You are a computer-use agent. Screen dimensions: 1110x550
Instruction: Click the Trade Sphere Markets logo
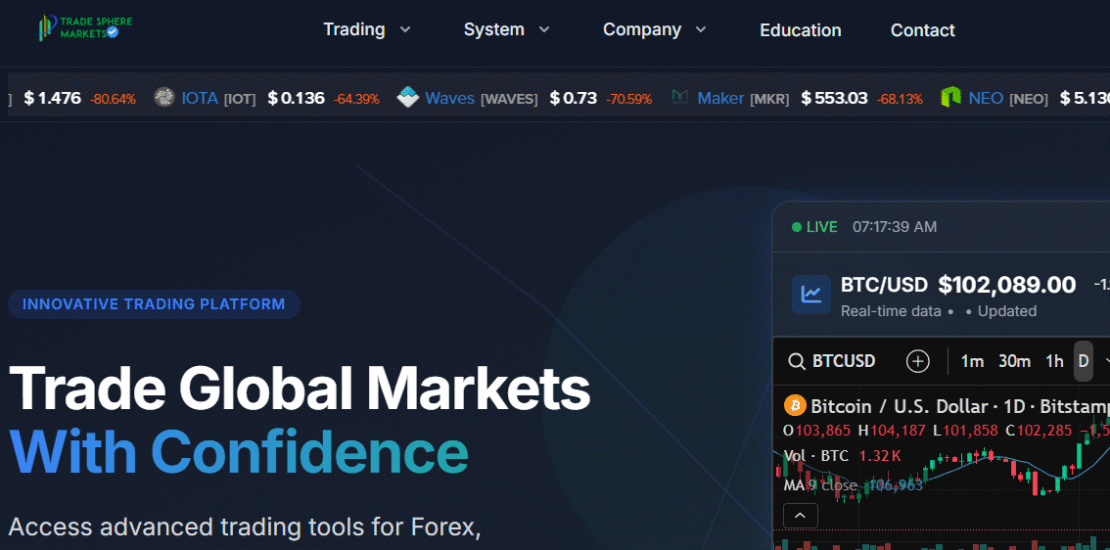[86, 28]
